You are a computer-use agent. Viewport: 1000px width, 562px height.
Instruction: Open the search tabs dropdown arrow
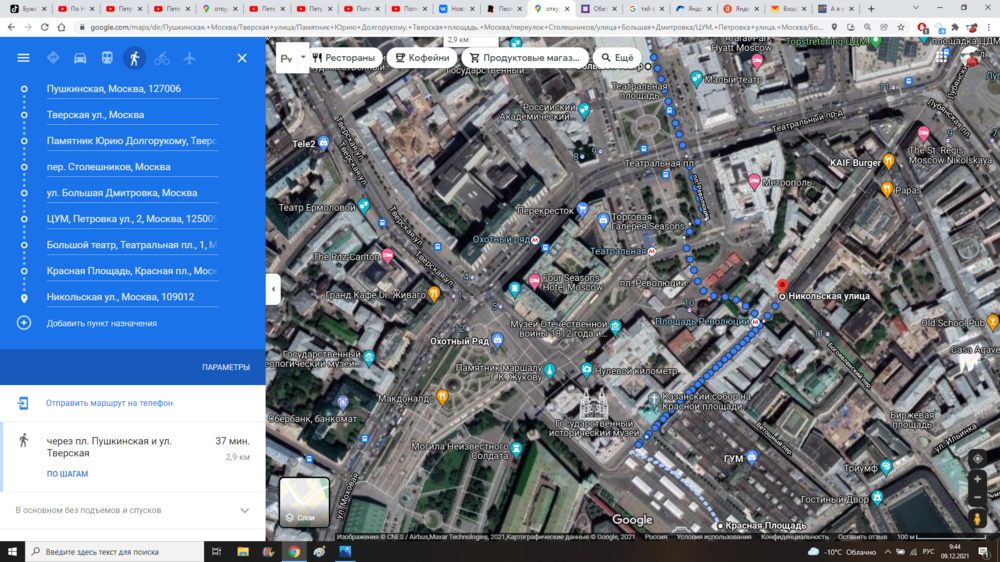[916, 8]
